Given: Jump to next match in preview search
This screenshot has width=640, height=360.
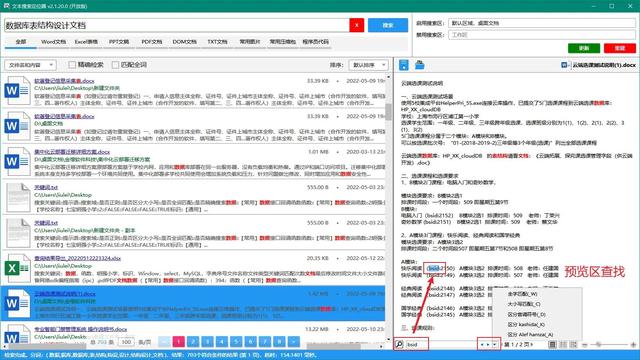Looking at the screenshot, I should point(488,344).
